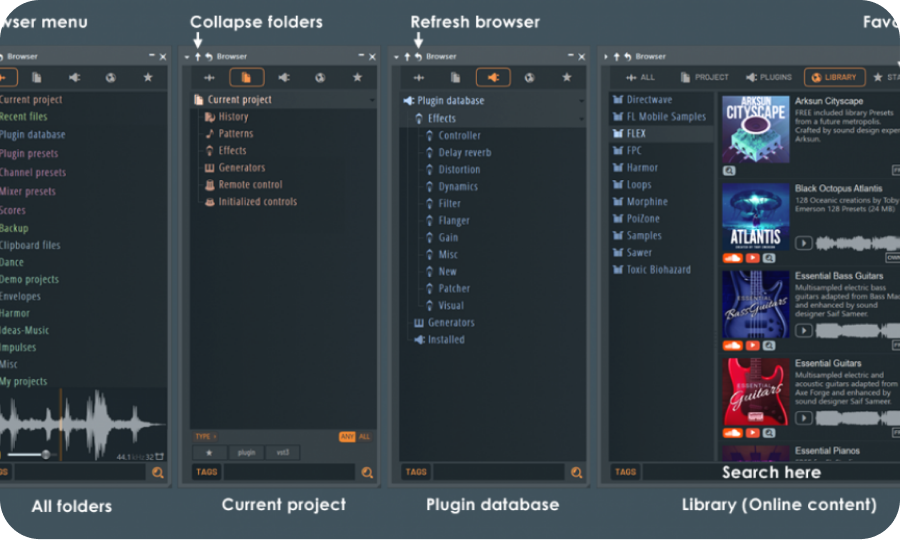
Task: Open Current project tab icon in second browser
Action: (246, 77)
